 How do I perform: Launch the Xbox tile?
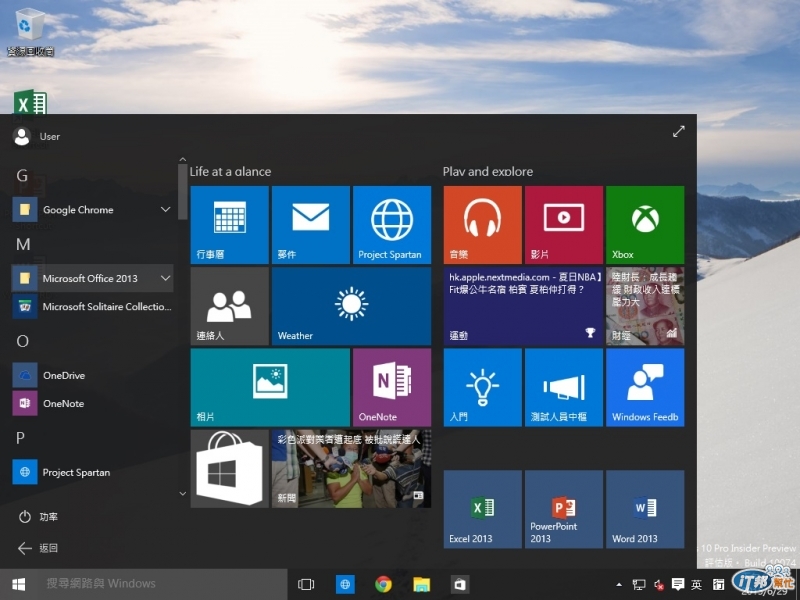point(645,225)
